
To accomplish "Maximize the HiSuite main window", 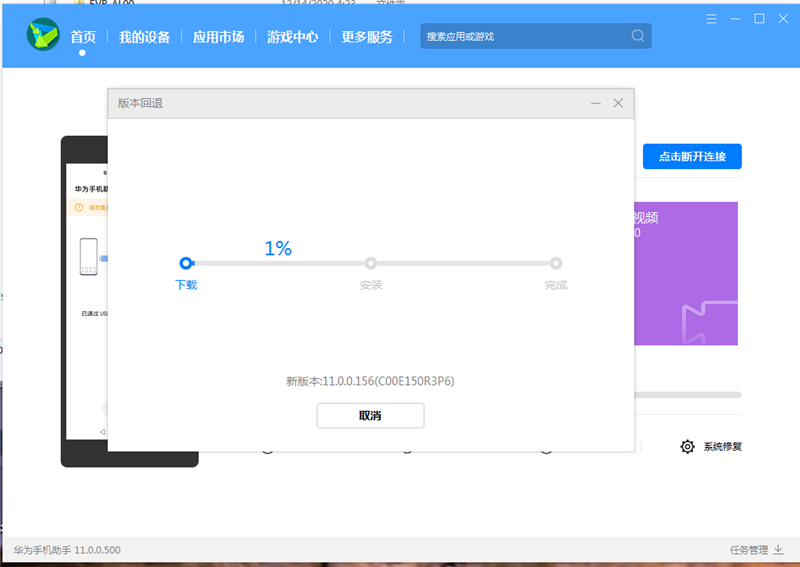I will pos(759,19).
